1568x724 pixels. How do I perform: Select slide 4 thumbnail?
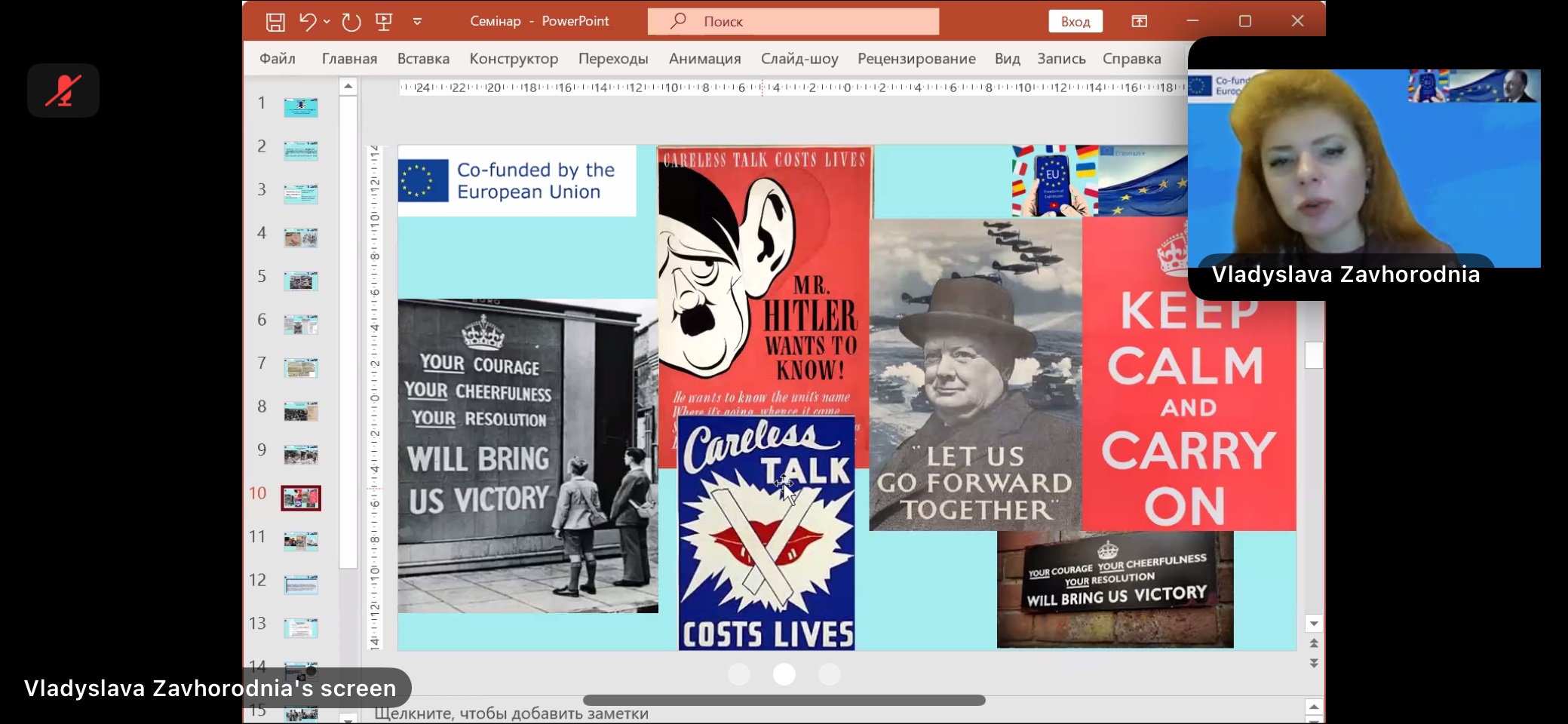click(300, 238)
